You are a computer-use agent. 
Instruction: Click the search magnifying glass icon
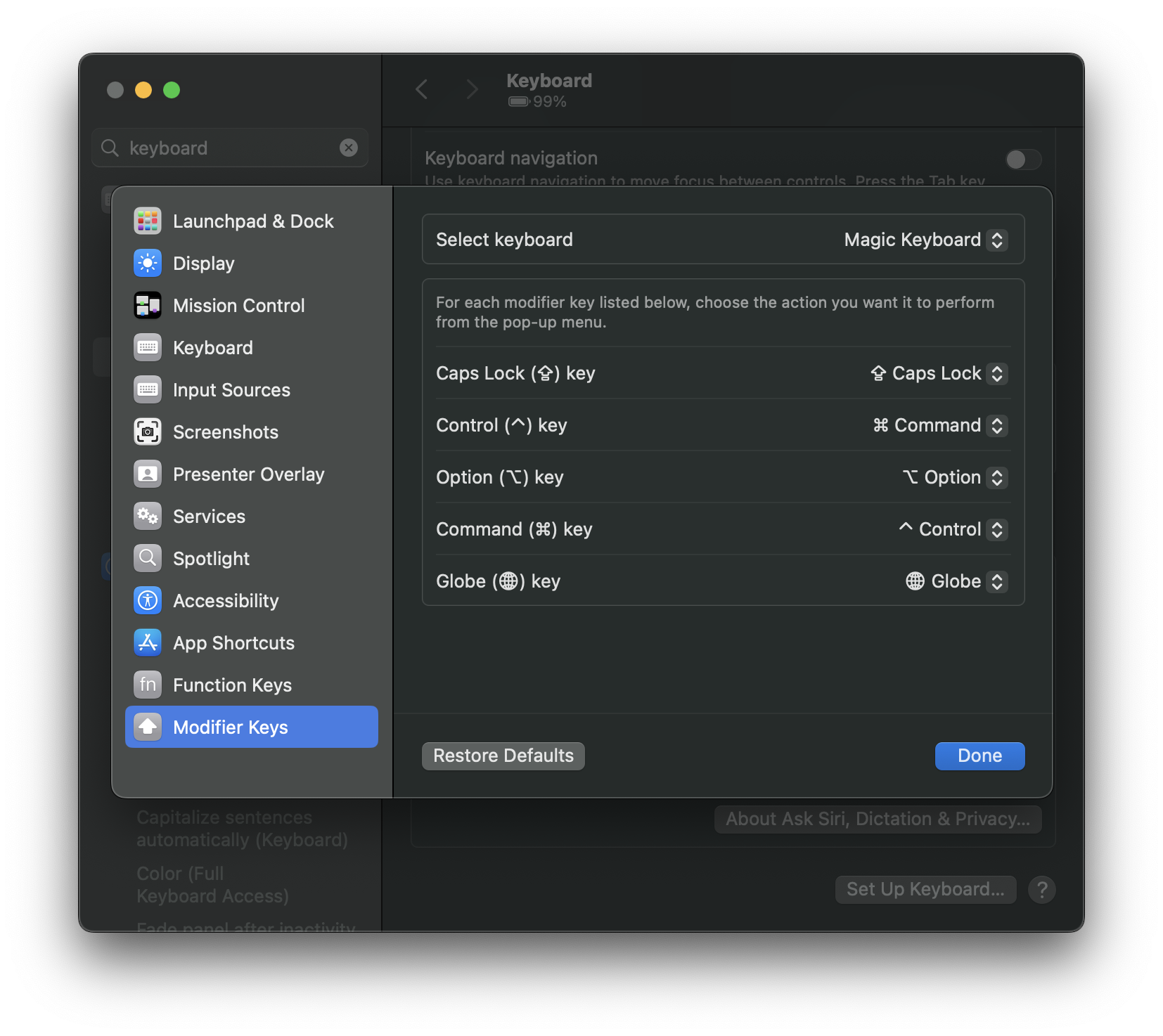click(110, 148)
